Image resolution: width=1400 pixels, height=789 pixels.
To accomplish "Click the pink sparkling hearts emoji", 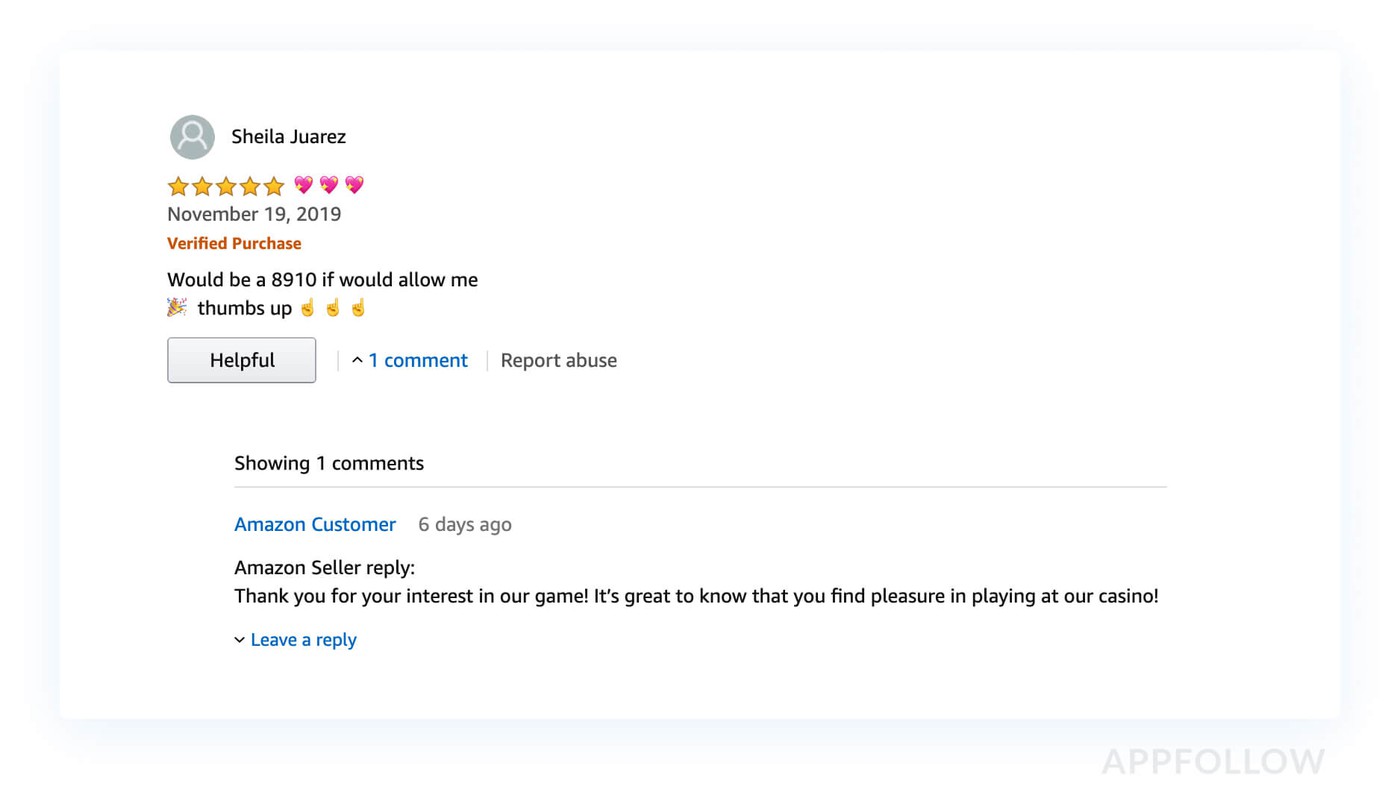I will [x=329, y=185].
